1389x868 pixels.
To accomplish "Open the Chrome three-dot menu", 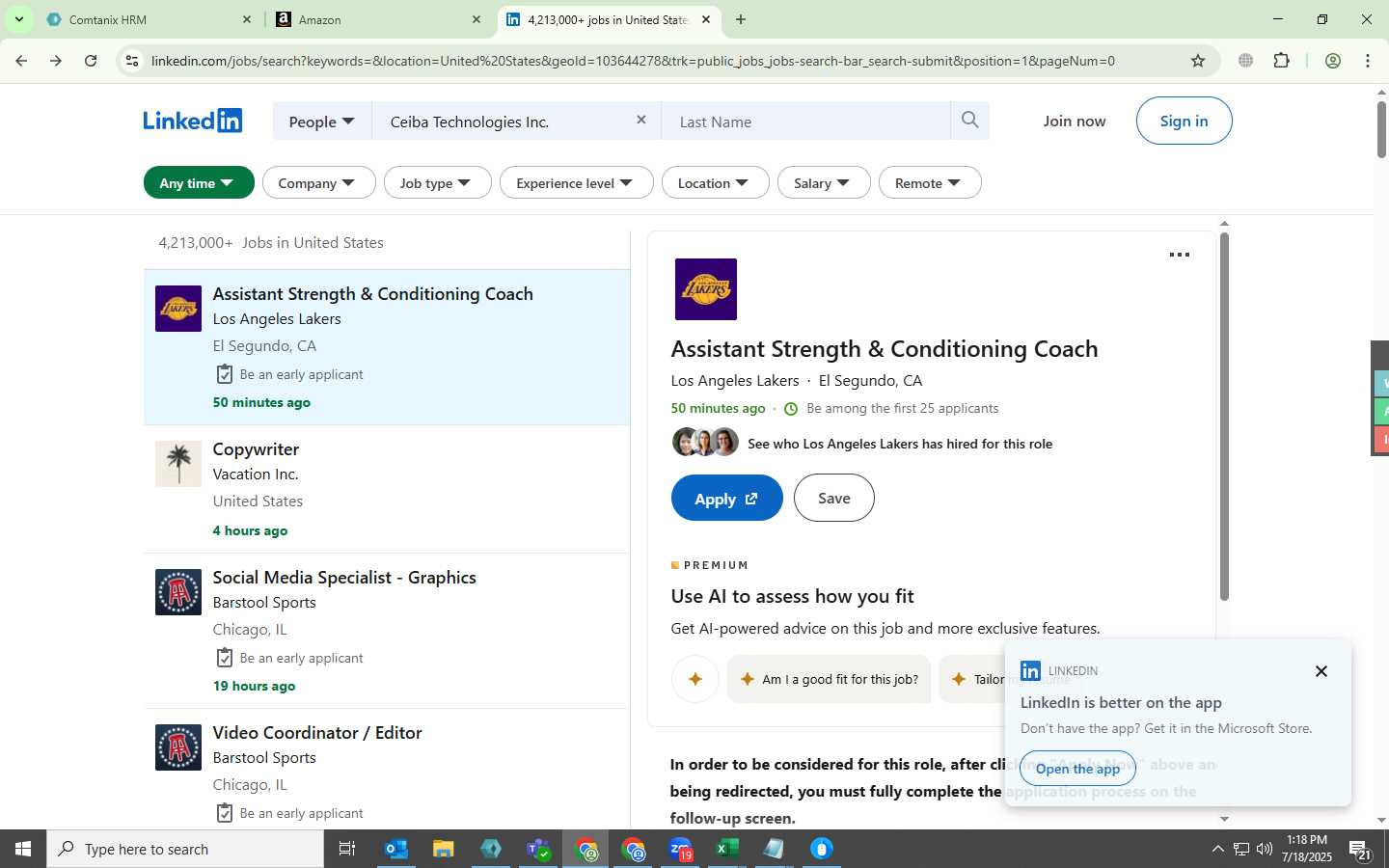I will pos(1368,61).
